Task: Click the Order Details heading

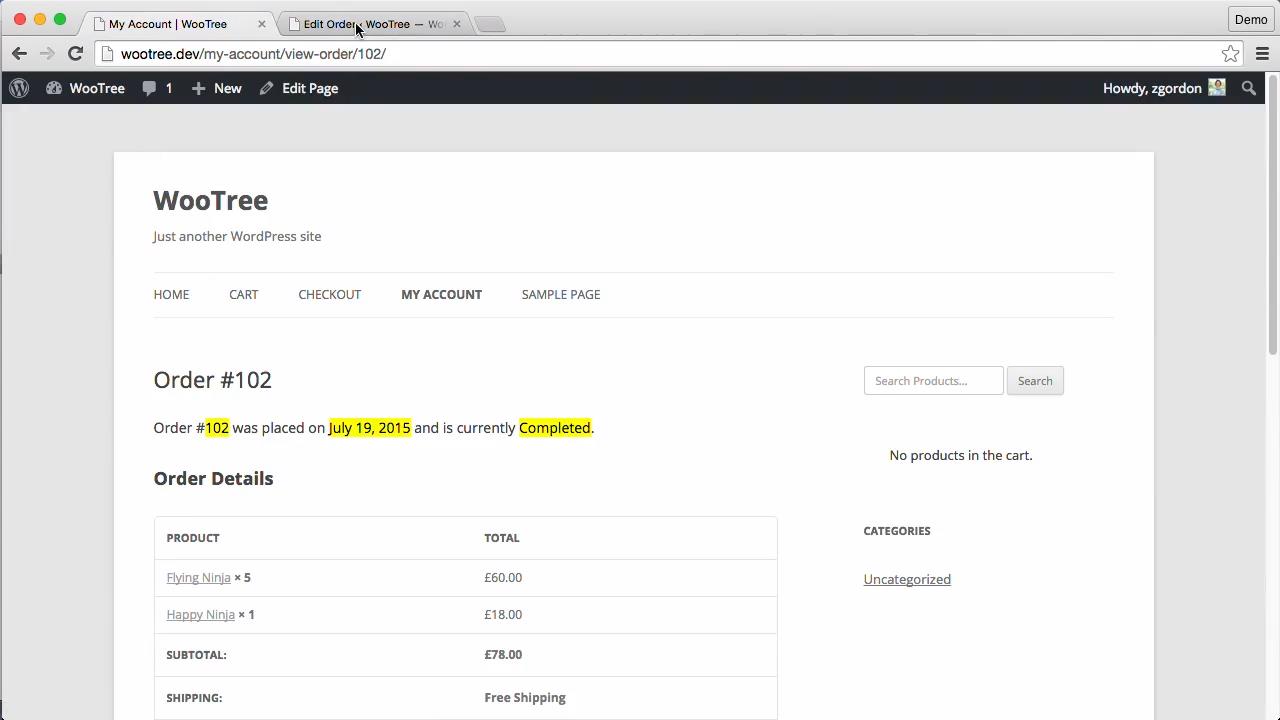Action: (213, 478)
